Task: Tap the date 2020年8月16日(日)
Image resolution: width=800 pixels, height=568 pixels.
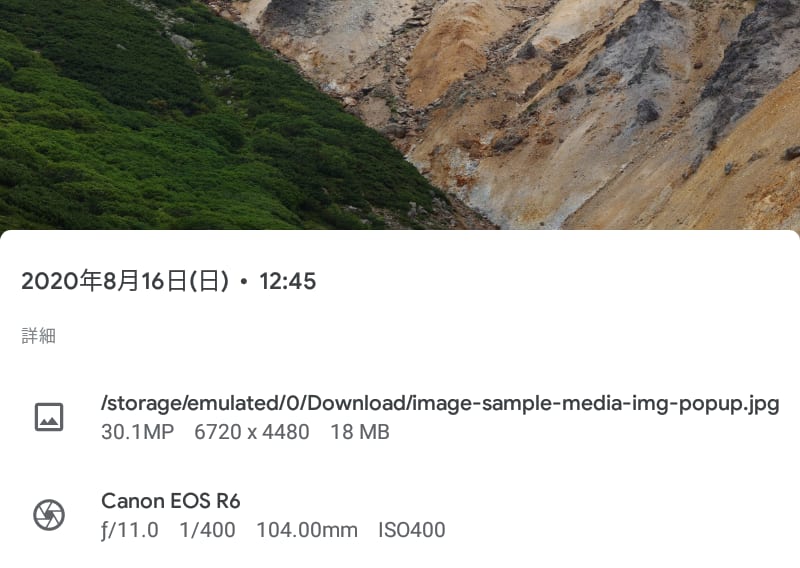Action: pos(126,281)
